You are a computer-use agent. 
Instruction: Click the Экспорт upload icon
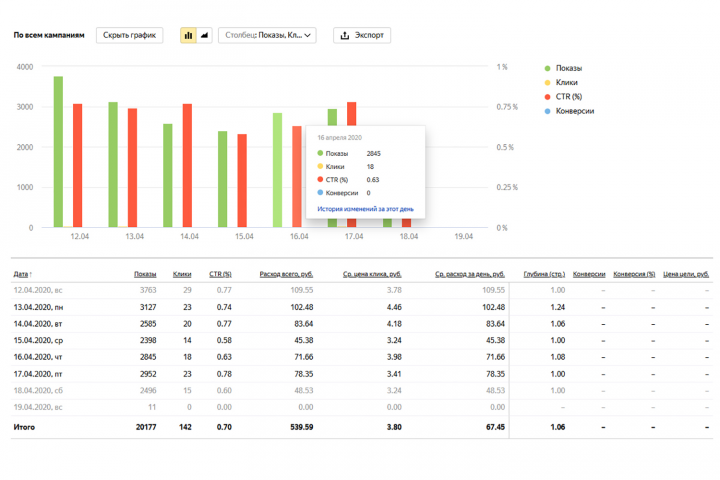click(x=345, y=35)
